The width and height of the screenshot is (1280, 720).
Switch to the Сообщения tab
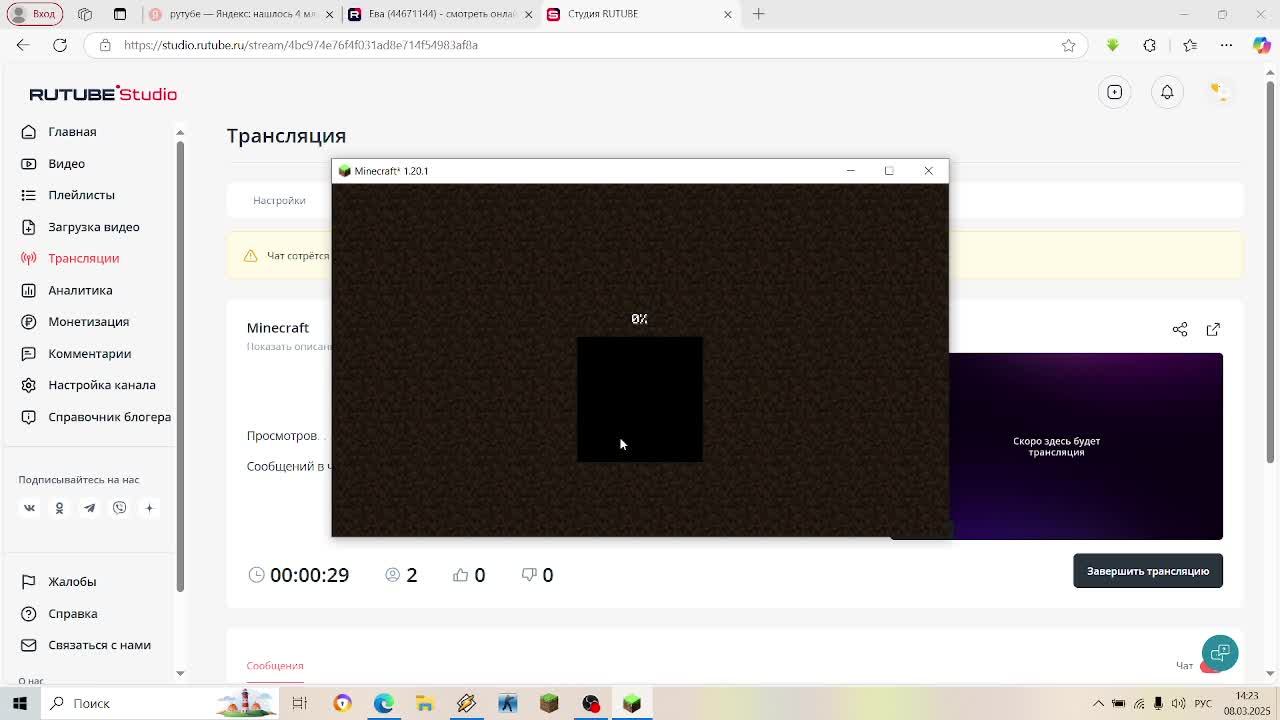click(x=275, y=666)
